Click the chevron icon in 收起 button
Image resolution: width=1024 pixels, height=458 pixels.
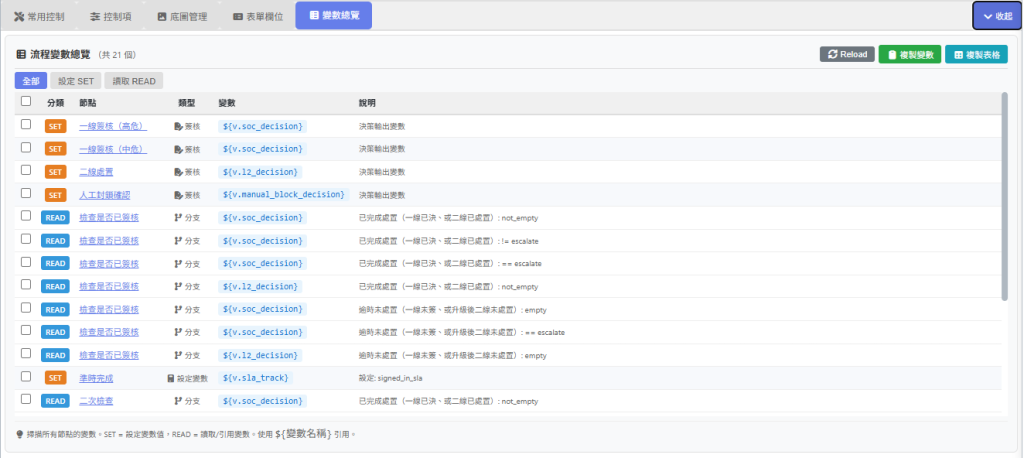point(987,16)
